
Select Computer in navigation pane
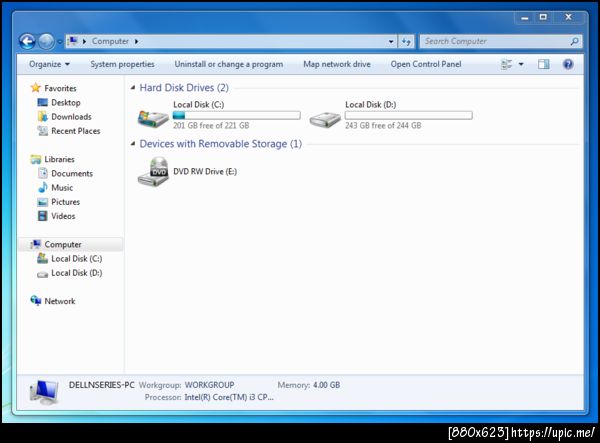click(63, 244)
